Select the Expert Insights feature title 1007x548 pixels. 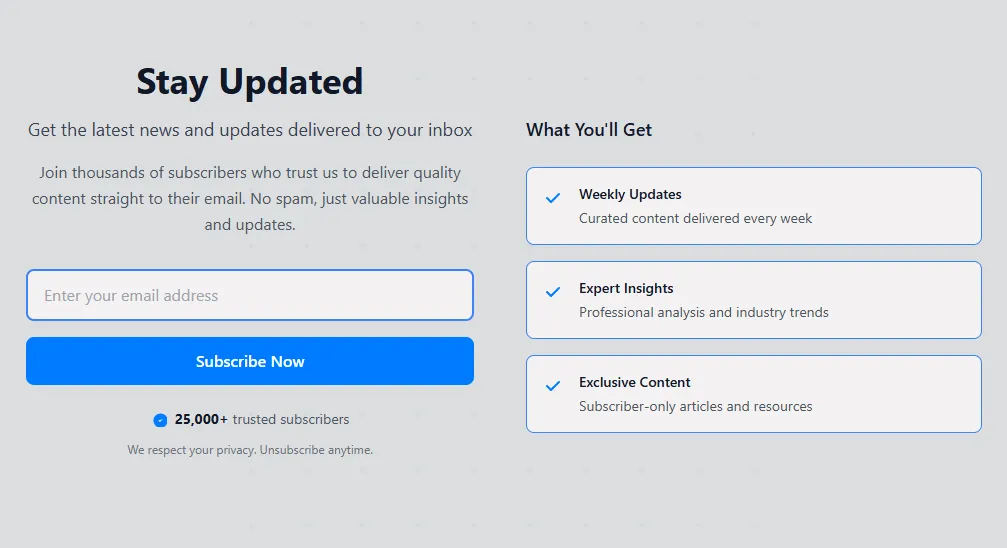(626, 288)
